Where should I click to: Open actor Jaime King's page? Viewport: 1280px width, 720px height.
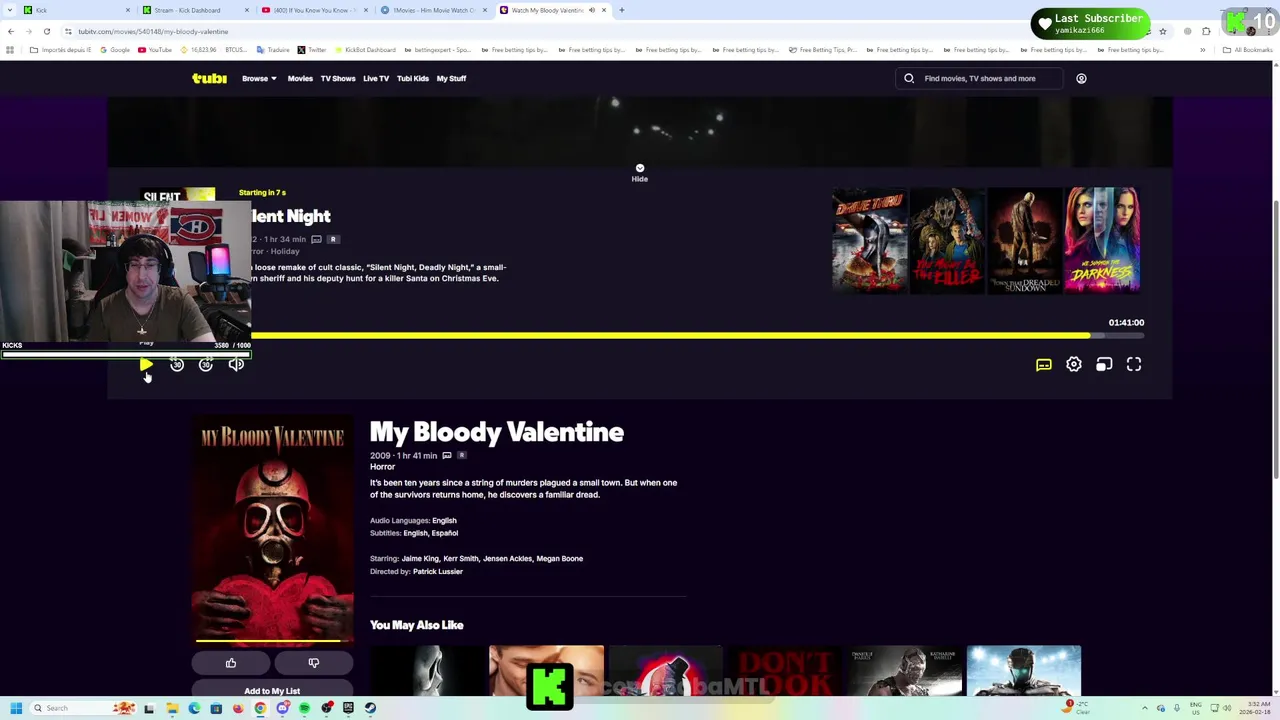pos(420,559)
